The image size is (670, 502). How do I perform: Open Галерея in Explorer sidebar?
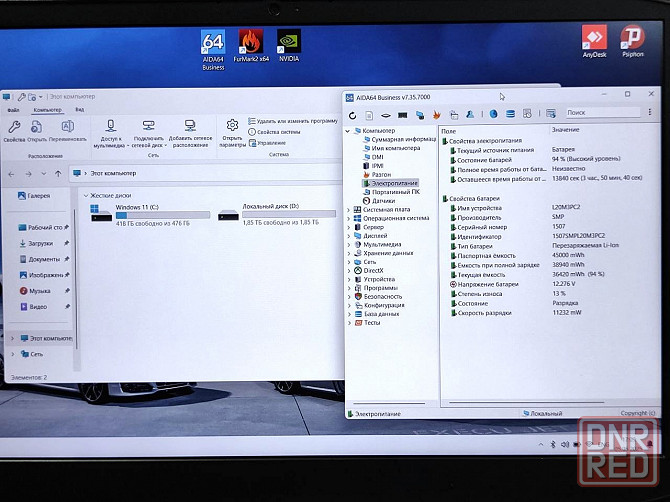[34, 196]
